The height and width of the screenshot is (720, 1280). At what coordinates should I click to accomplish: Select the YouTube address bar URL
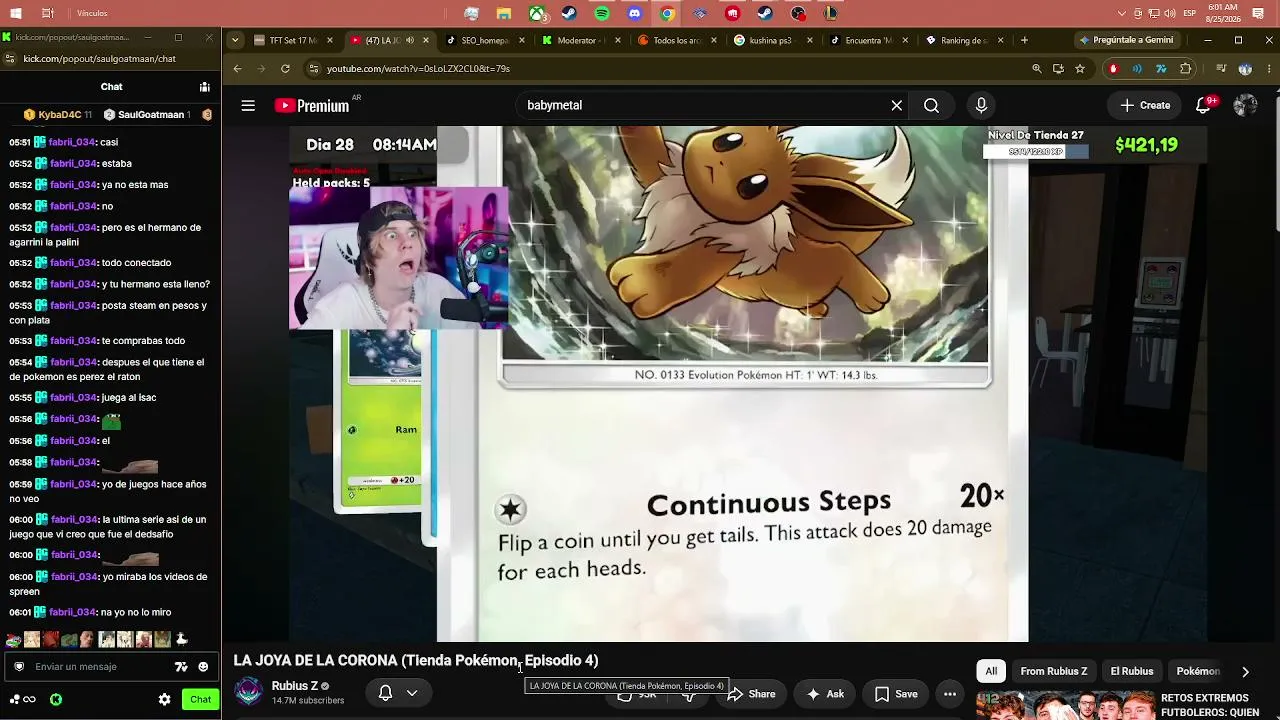418,69
